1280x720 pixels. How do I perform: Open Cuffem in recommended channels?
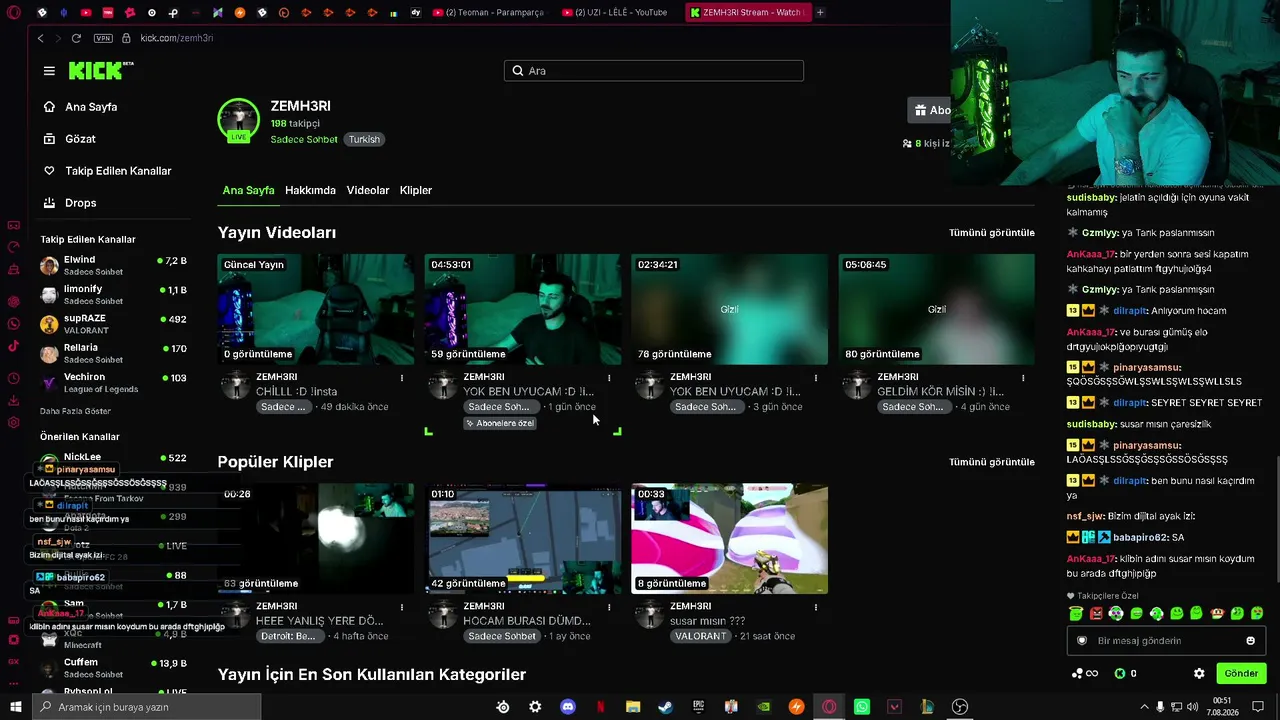113,667
